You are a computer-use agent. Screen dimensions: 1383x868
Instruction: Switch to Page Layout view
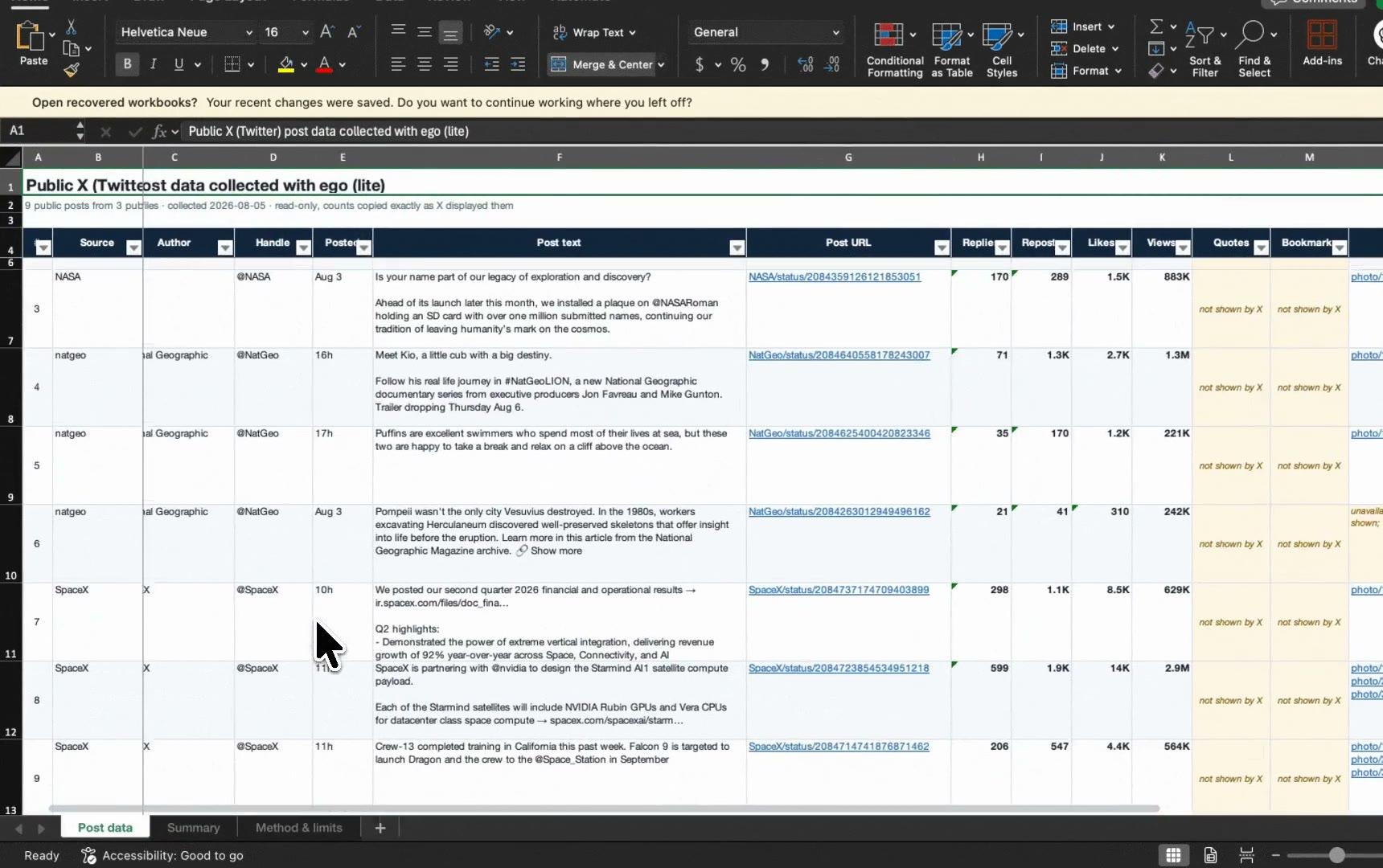[x=1210, y=855]
